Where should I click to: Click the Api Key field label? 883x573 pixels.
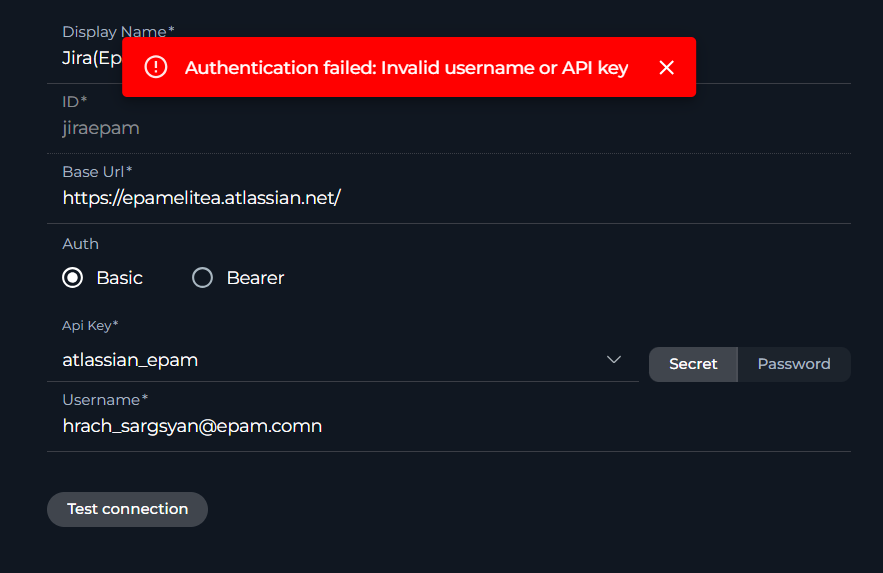pos(90,326)
